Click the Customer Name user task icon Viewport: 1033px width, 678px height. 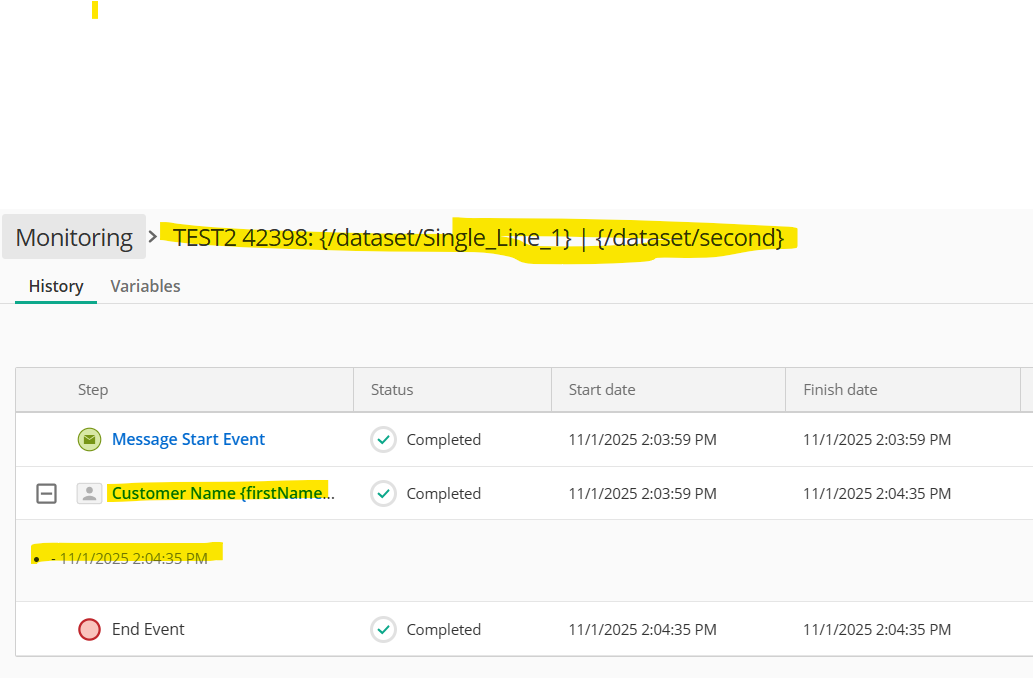[x=90, y=494]
